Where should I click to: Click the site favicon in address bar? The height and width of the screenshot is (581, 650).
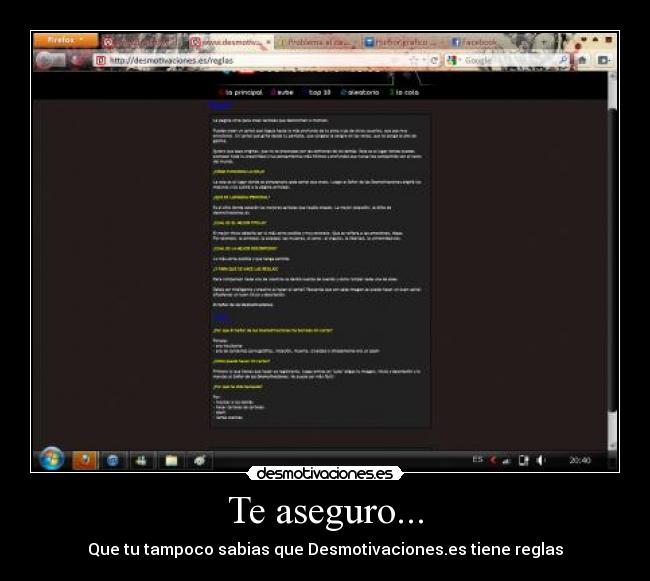click(x=101, y=61)
